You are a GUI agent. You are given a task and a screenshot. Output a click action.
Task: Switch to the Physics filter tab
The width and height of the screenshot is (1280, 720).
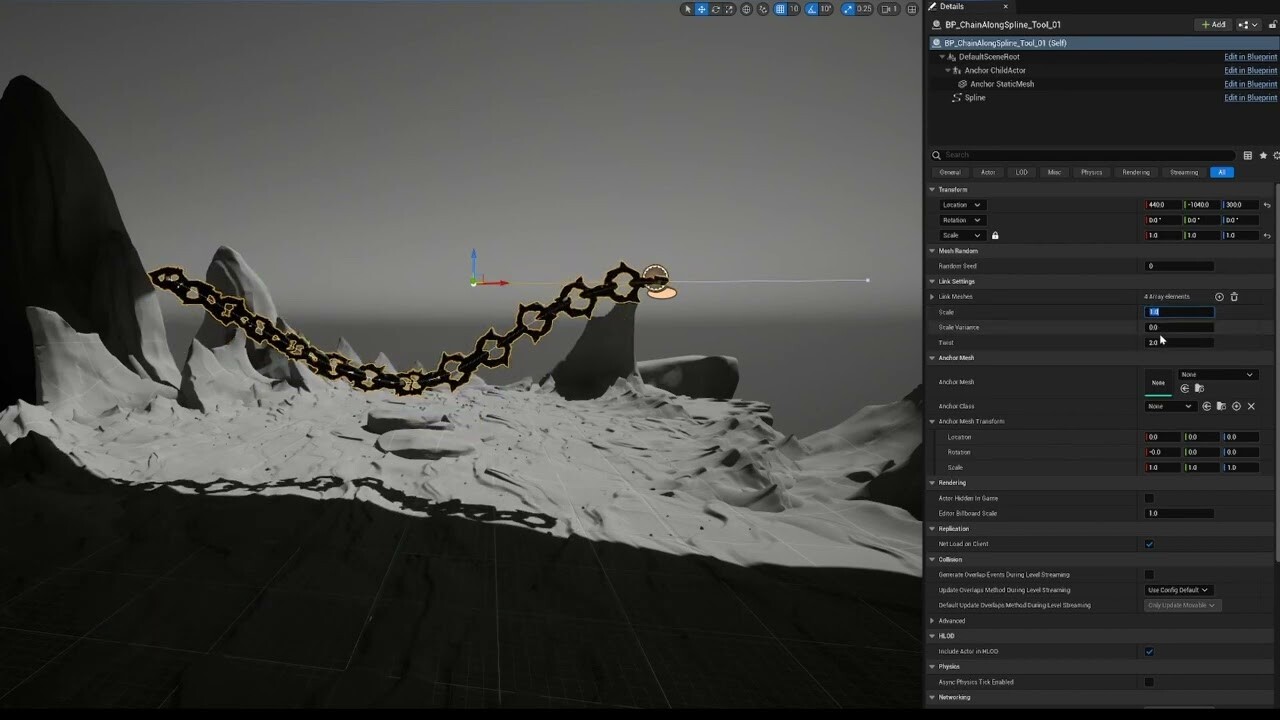[1091, 172]
